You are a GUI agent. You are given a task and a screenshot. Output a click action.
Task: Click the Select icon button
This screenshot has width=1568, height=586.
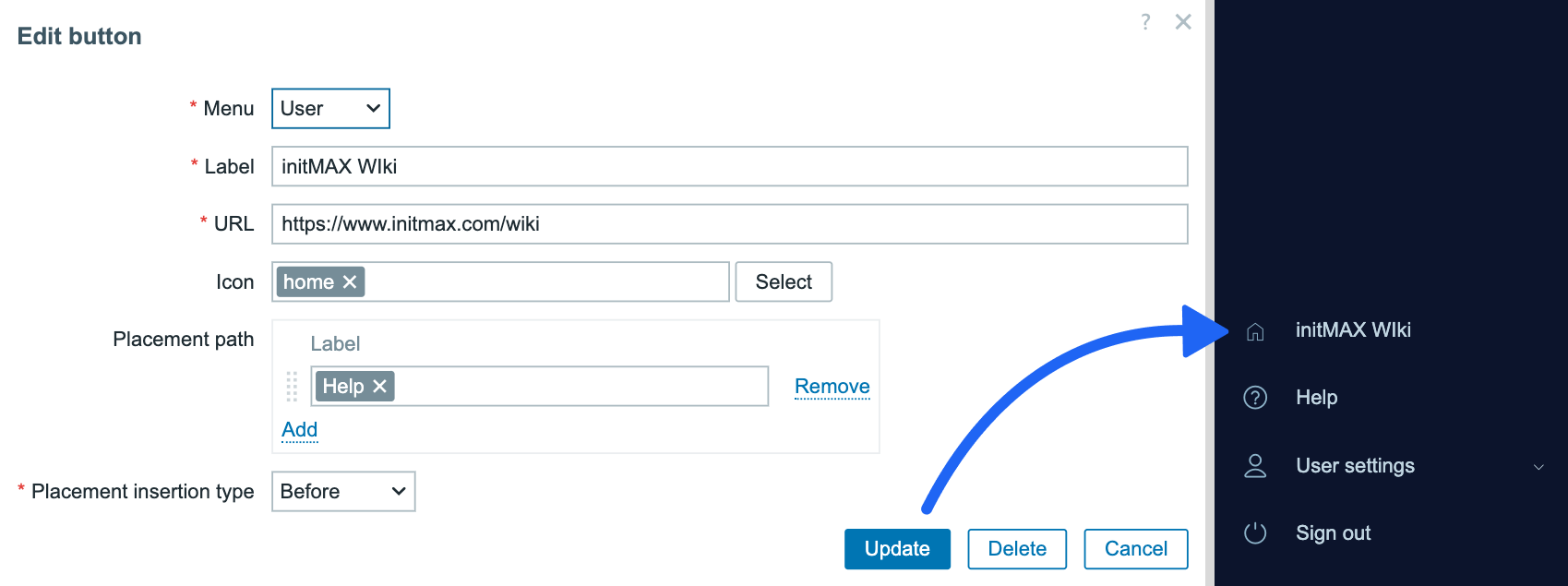coord(784,282)
